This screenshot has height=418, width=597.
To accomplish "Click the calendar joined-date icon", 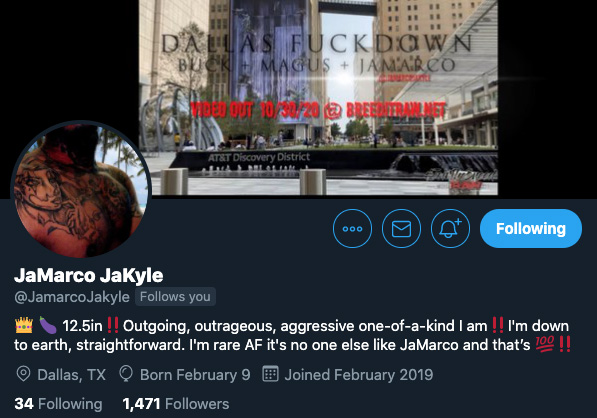I will 270,374.
